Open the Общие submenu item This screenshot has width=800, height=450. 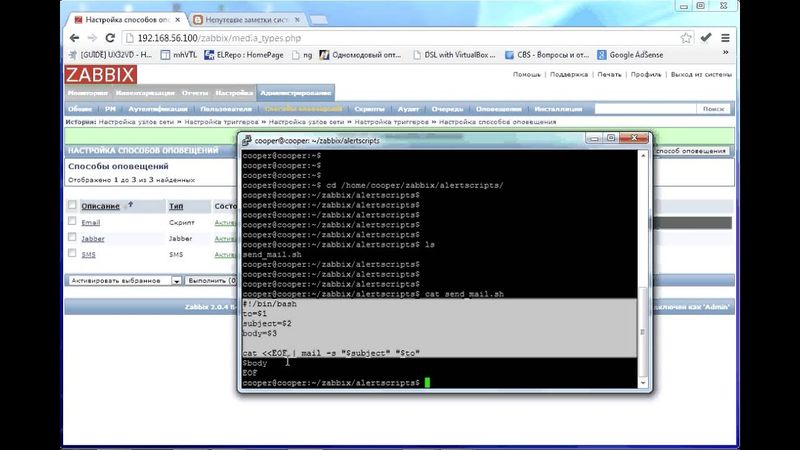tap(80, 109)
